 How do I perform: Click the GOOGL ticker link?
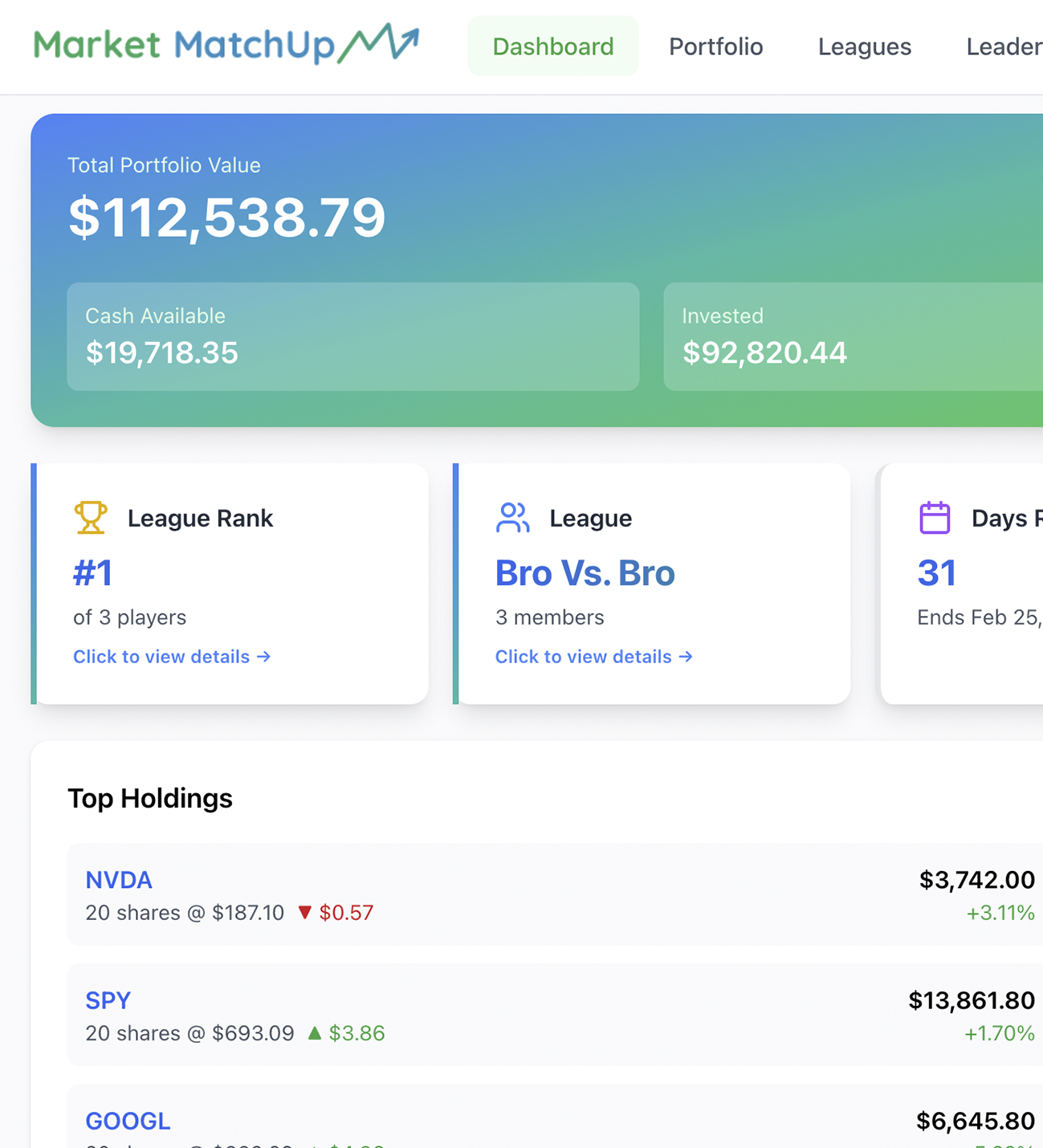128,1121
